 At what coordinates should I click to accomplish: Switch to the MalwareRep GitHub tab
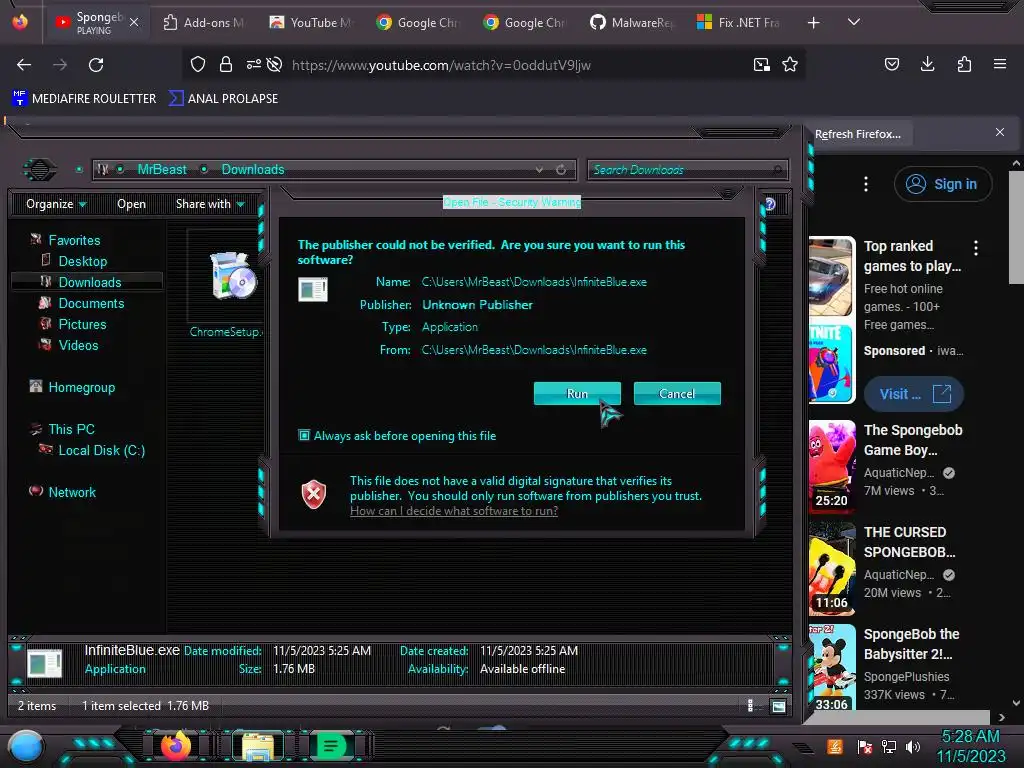click(632, 23)
